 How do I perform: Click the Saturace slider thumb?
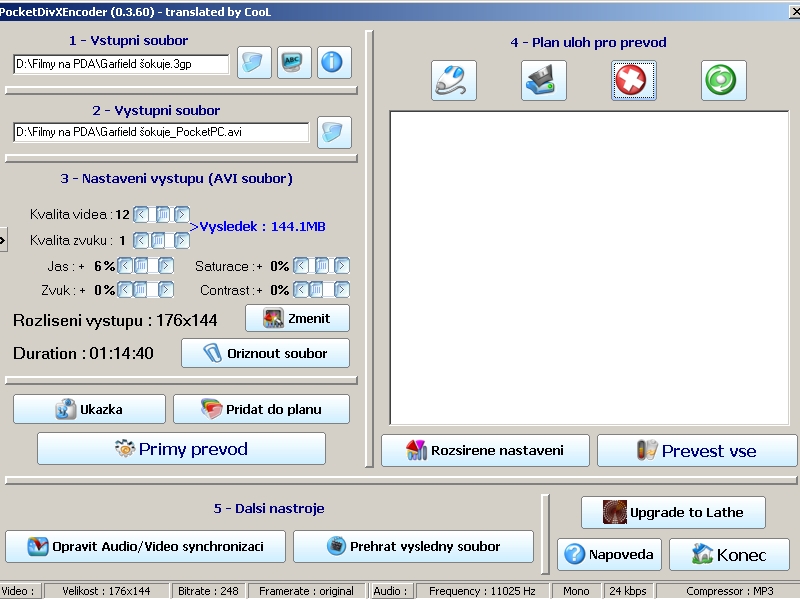click(x=321, y=265)
